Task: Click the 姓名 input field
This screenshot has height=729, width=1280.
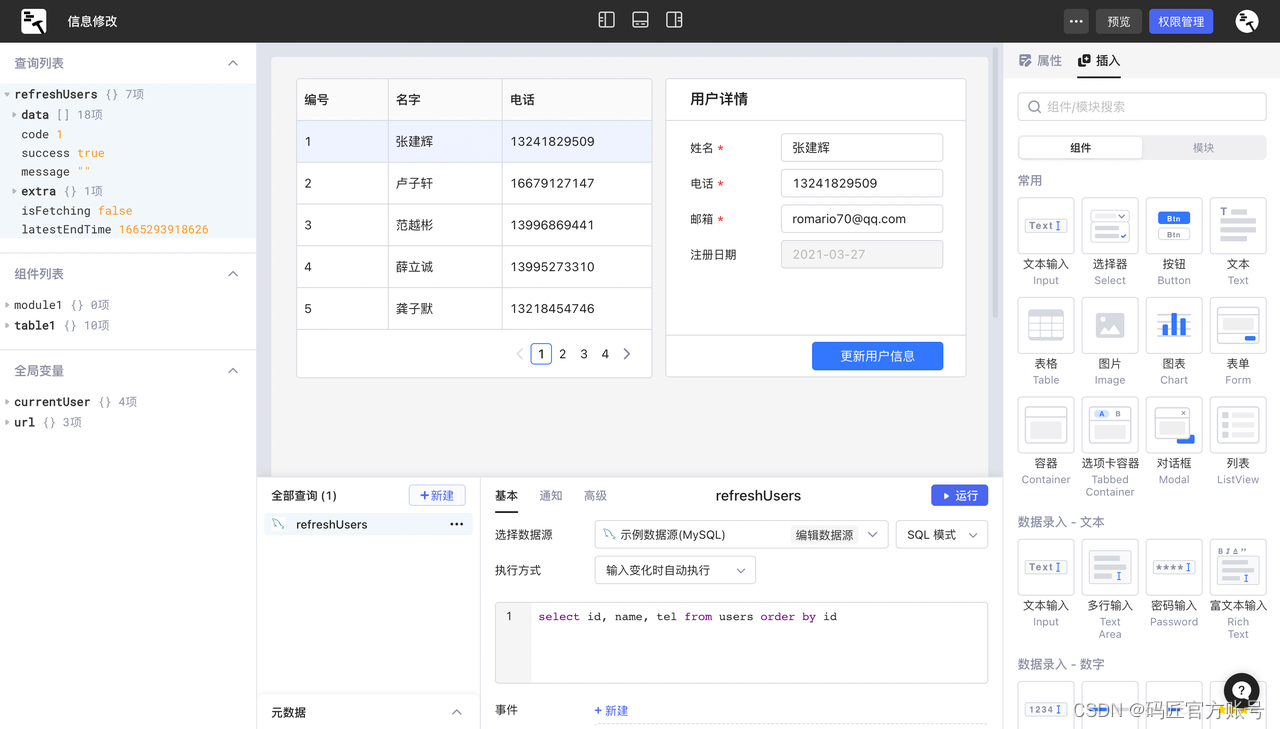Action: pos(862,147)
